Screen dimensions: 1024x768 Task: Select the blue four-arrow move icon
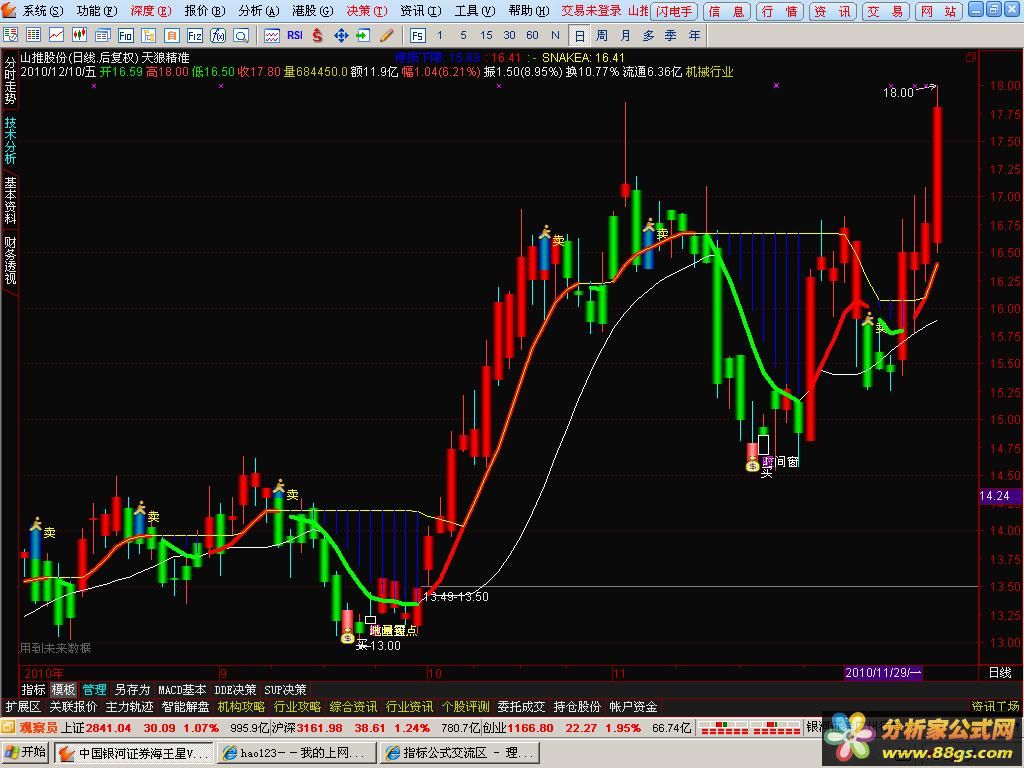coord(341,35)
